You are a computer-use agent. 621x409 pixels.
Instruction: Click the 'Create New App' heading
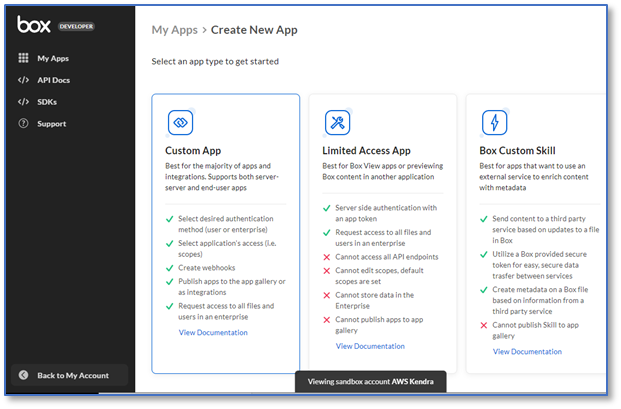click(x=254, y=30)
